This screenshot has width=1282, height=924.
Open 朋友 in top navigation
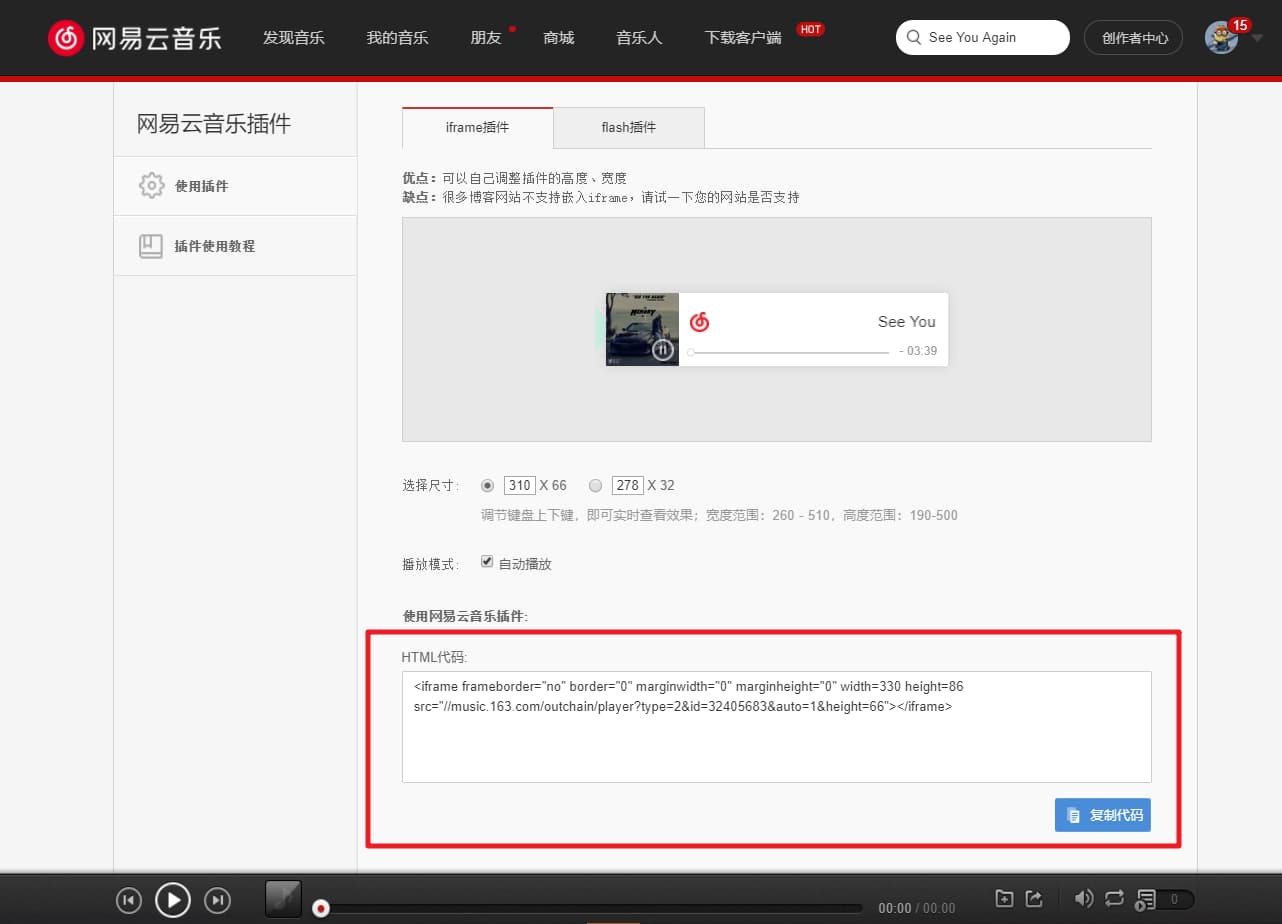point(486,38)
